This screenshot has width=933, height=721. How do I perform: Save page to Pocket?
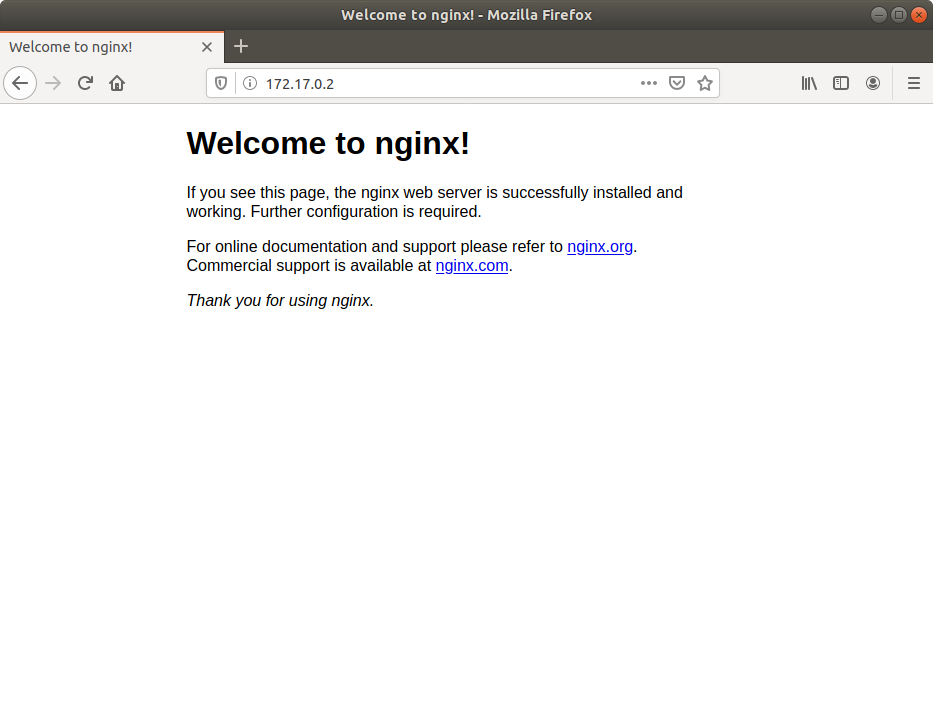(x=677, y=84)
